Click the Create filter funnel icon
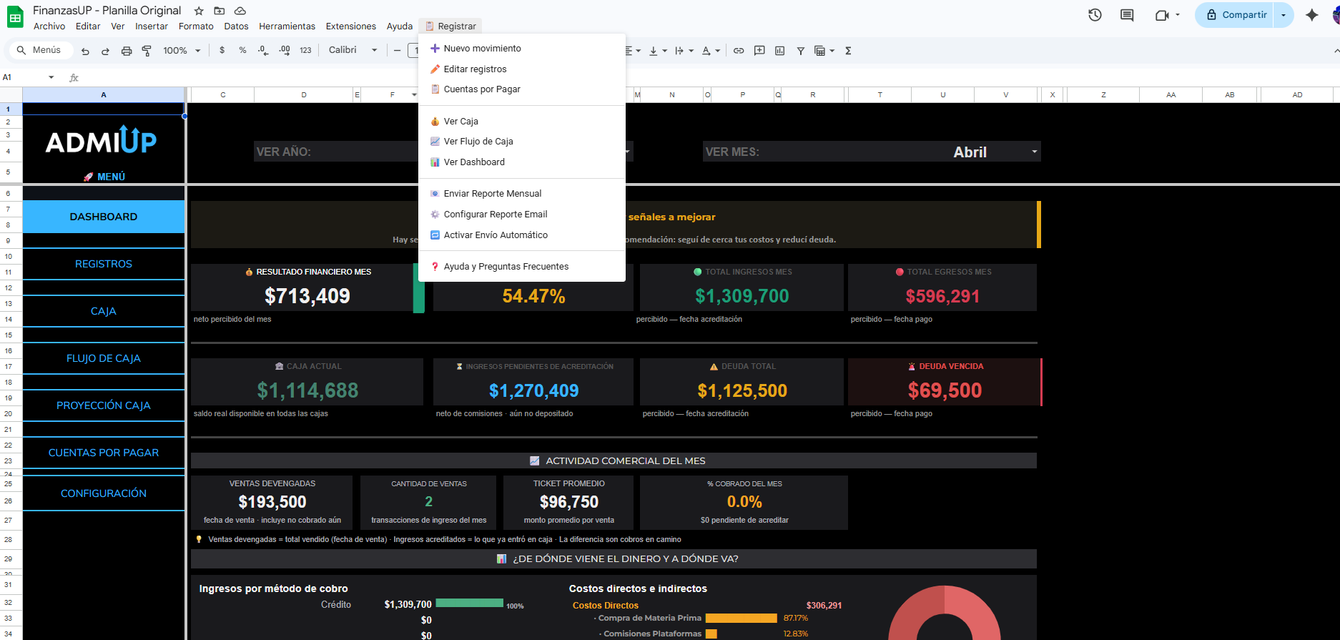The image size is (1340, 640). click(800, 51)
